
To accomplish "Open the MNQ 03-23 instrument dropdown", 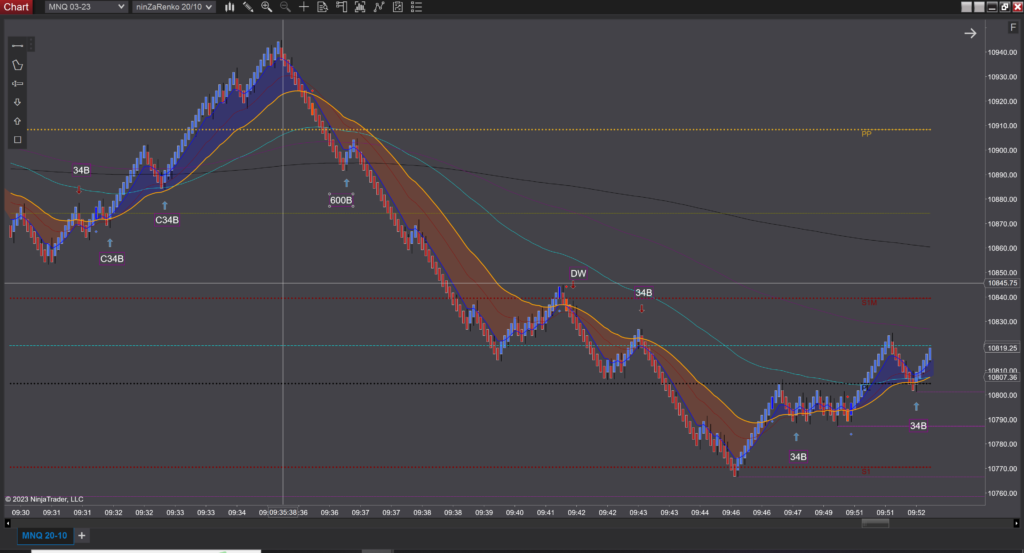I will (x=86, y=7).
